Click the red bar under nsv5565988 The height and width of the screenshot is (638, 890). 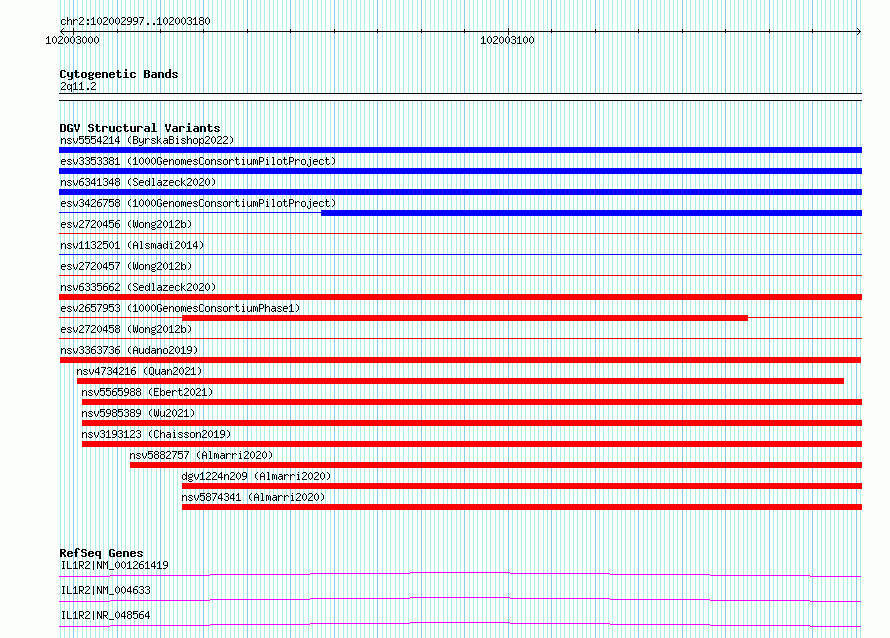click(472, 402)
